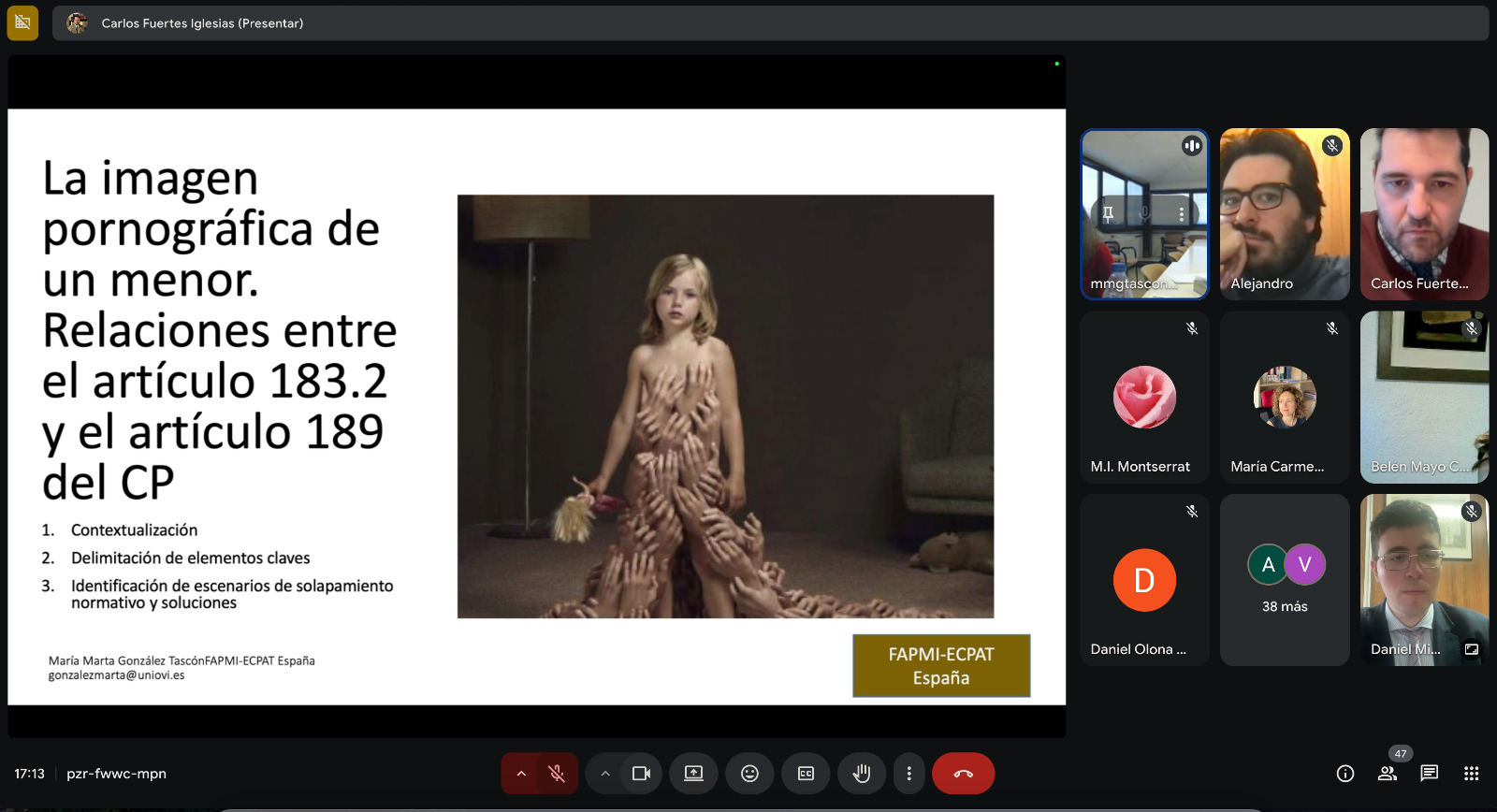
Task: Show the participants list
Action: click(1388, 774)
